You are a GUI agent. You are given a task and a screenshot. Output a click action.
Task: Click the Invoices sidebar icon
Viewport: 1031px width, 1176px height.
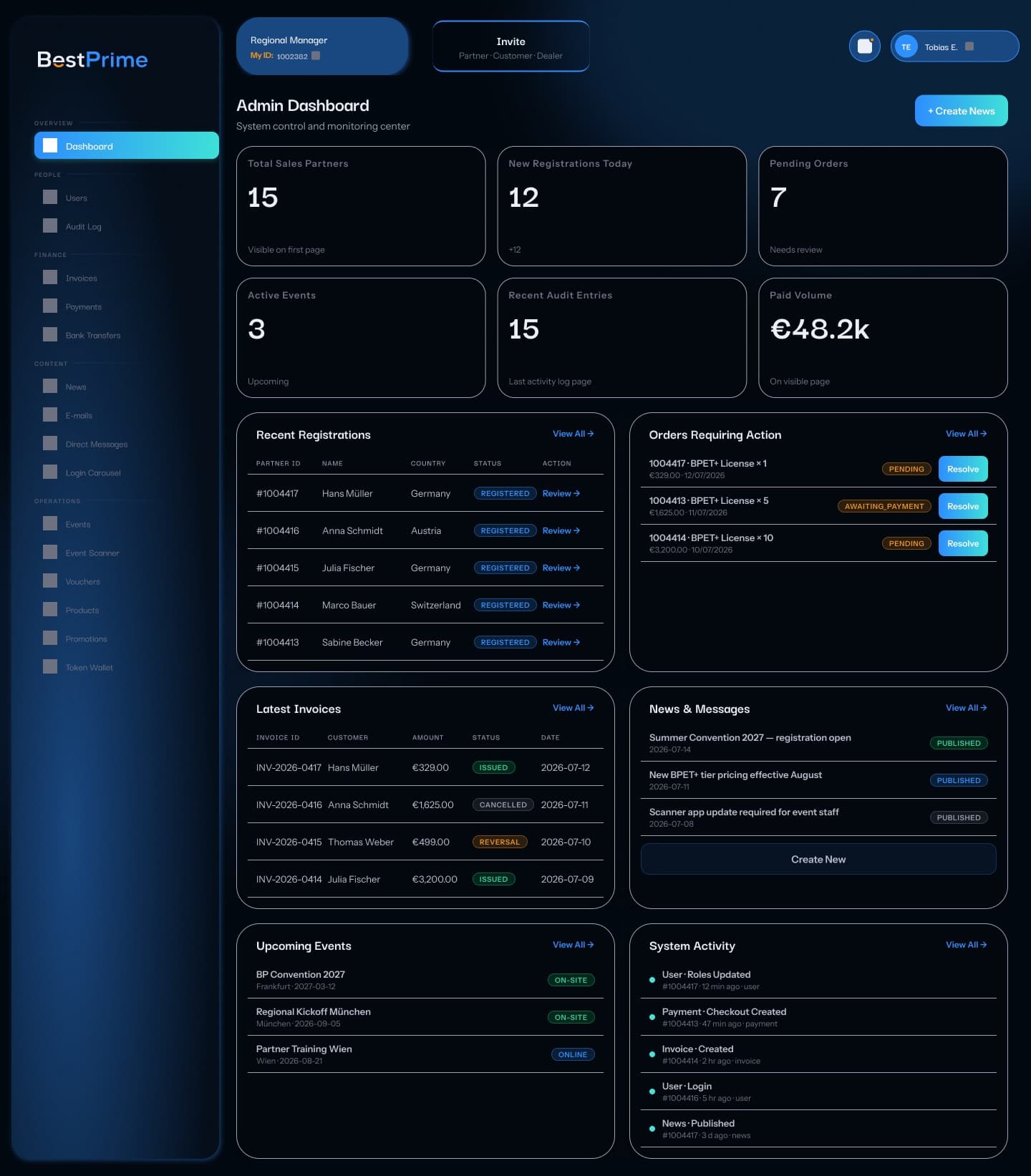click(x=50, y=277)
